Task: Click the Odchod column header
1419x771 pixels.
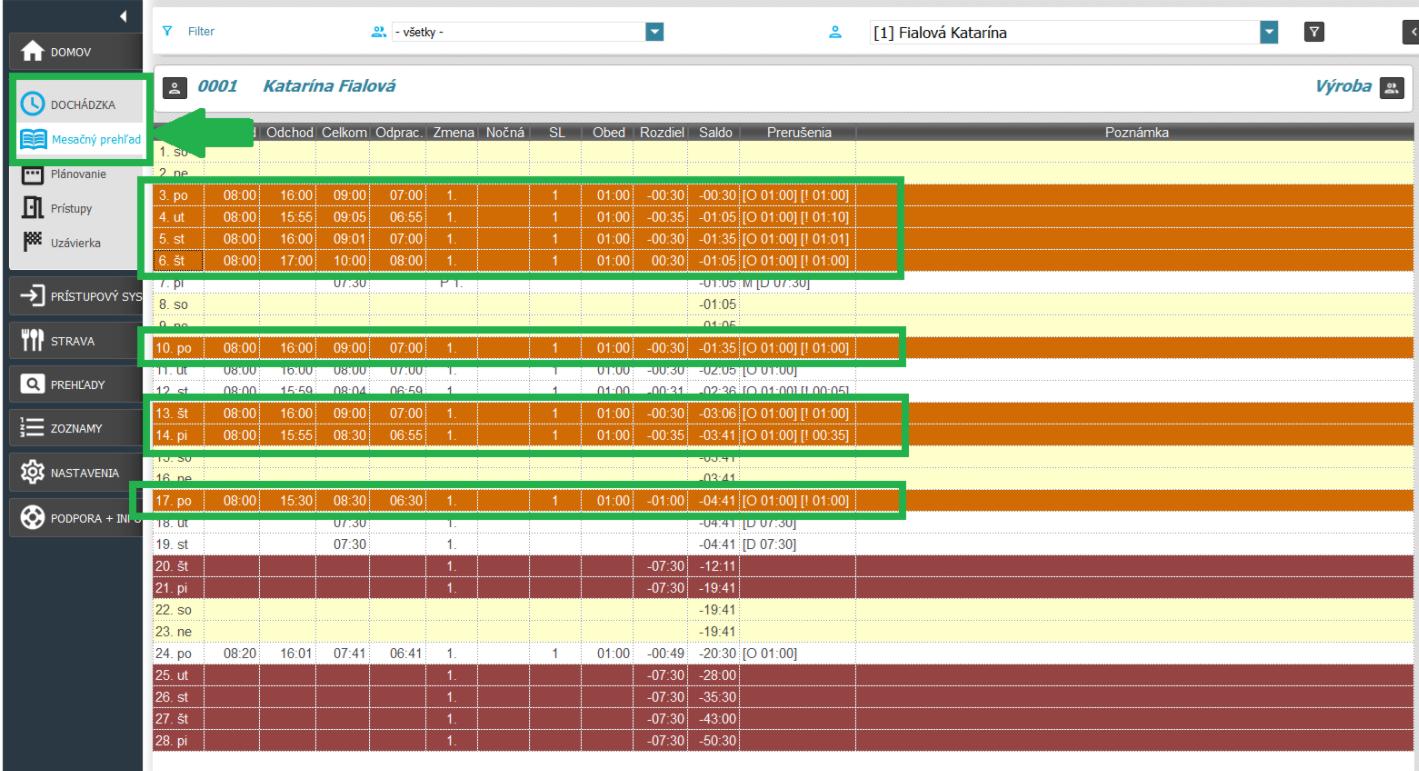Action: [292, 132]
